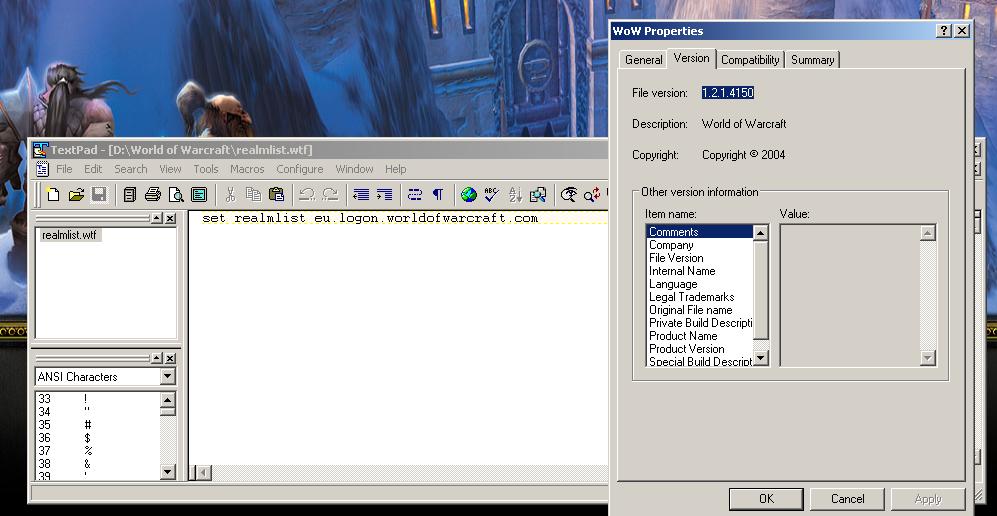Select realmlist.wtf in document selector

click(69, 235)
